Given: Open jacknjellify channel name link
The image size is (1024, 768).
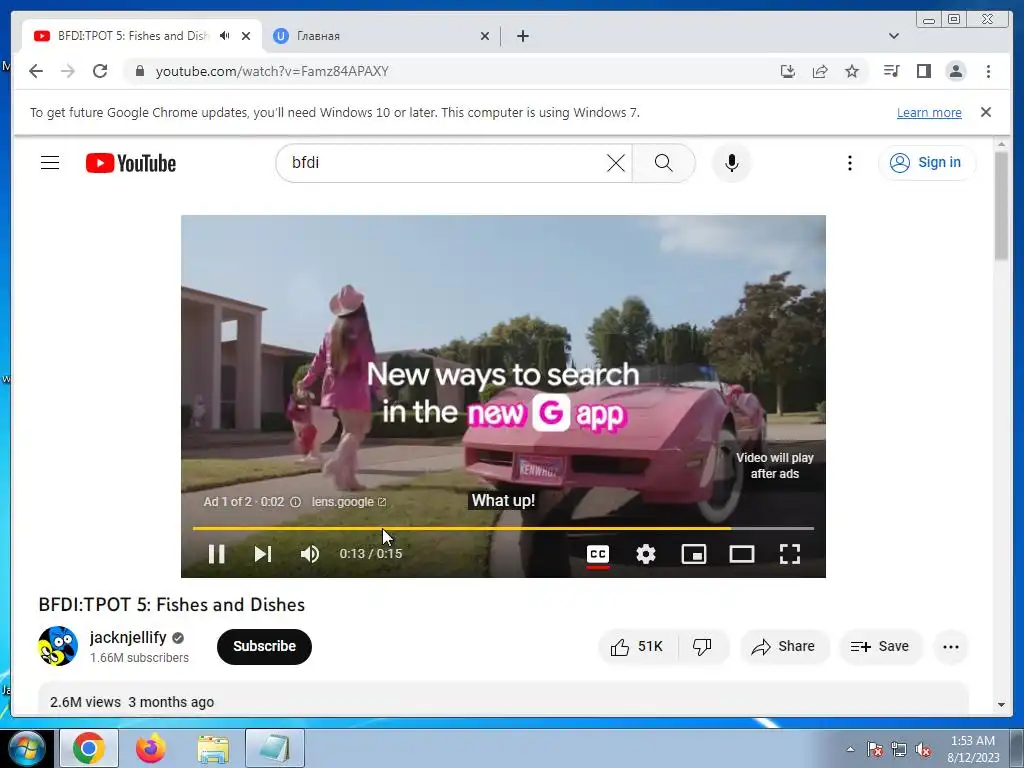Looking at the screenshot, I should (128, 637).
